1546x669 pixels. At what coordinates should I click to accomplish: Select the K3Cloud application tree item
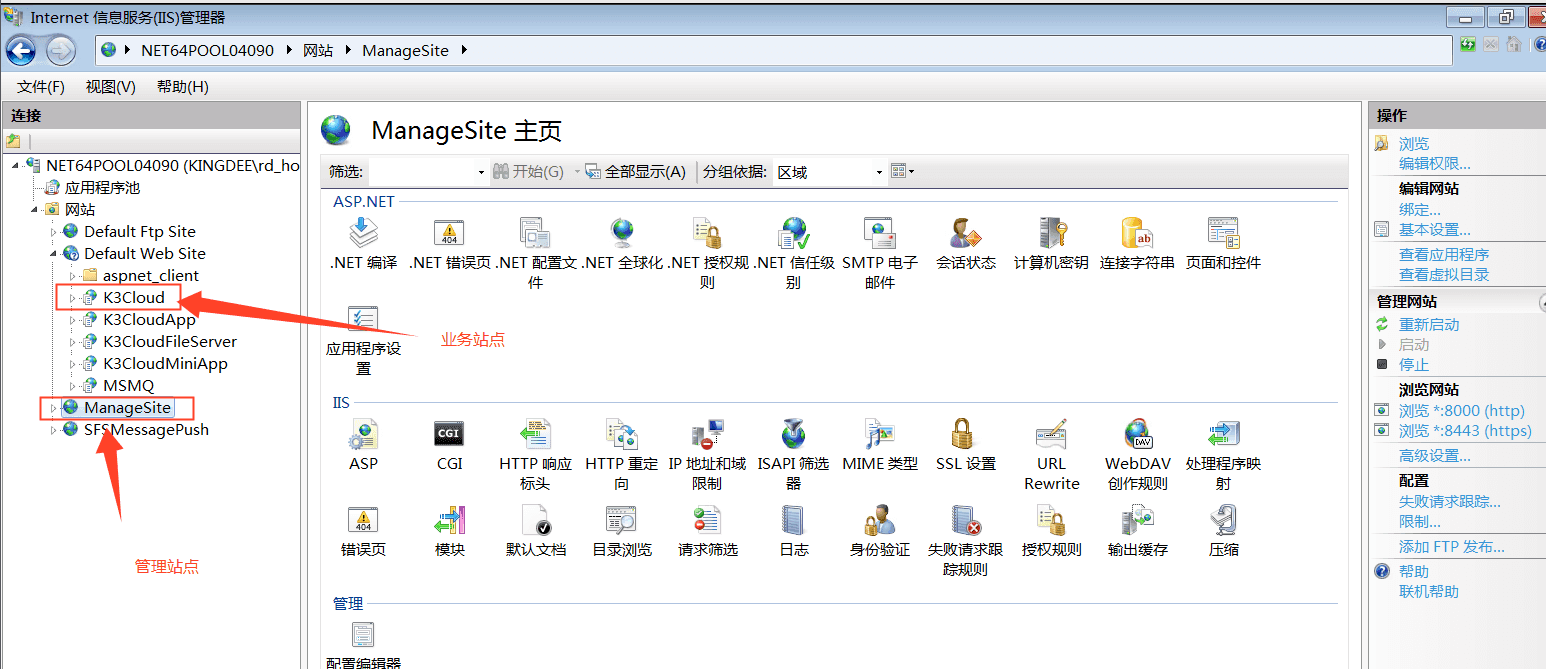click(x=134, y=298)
